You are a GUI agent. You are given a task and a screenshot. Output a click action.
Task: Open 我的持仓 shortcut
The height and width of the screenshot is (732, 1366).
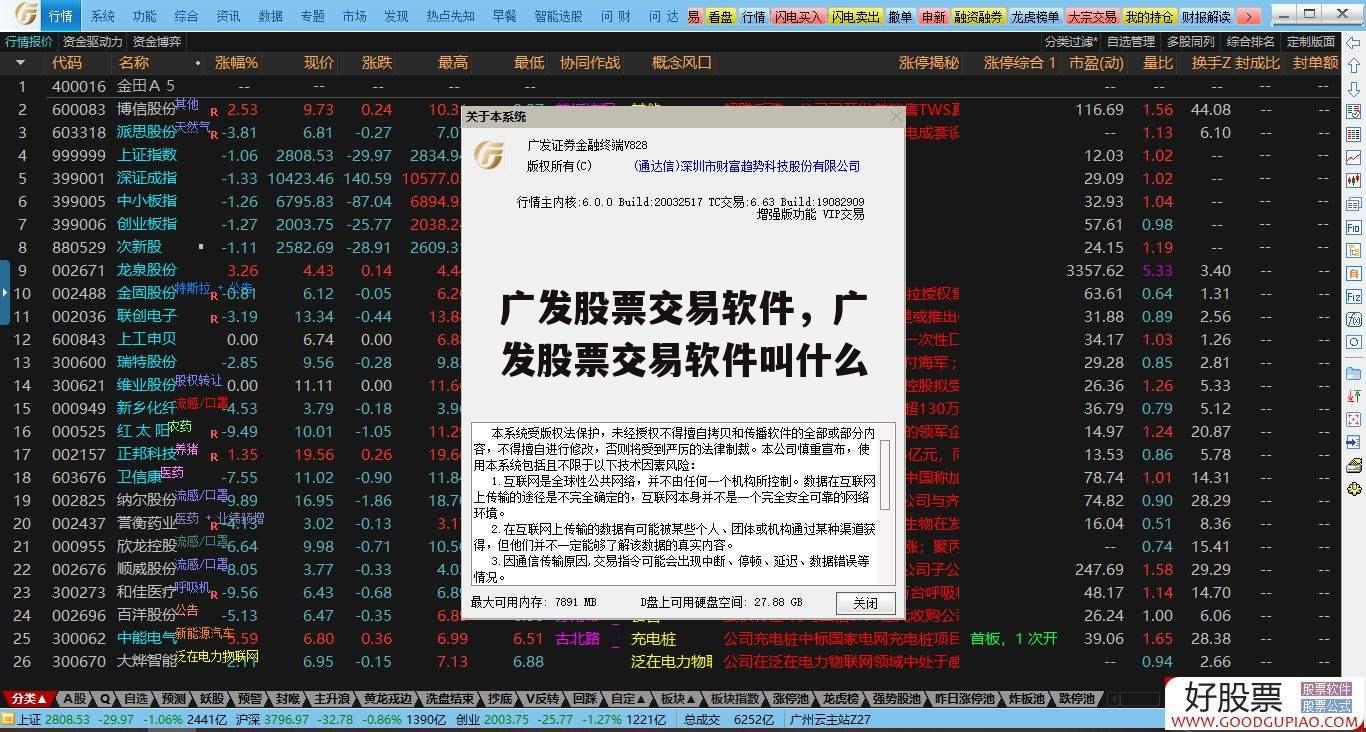pyautogui.click(x=1149, y=17)
